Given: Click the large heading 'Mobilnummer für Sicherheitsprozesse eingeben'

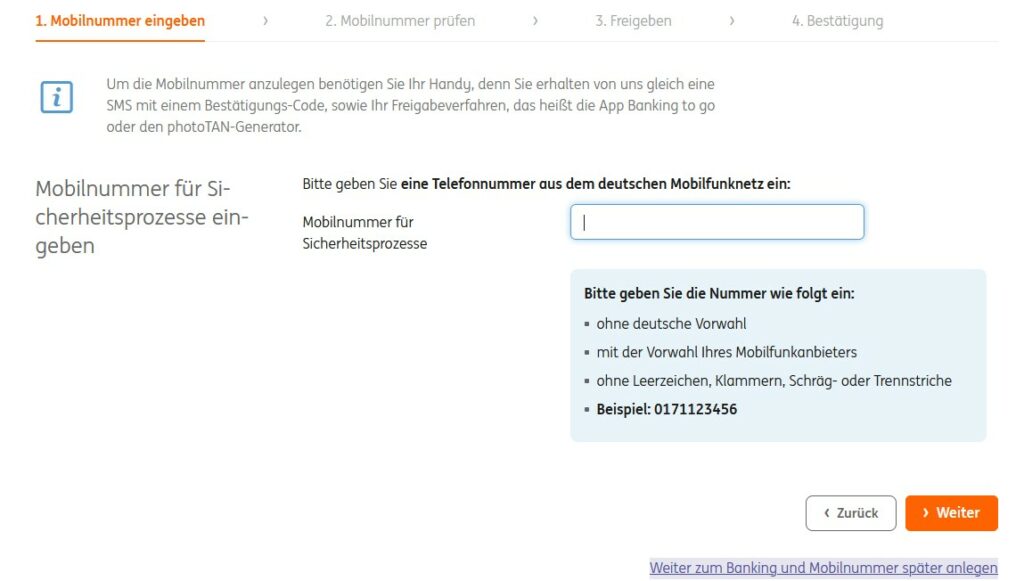Looking at the screenshot, I should tap(142, 217).
